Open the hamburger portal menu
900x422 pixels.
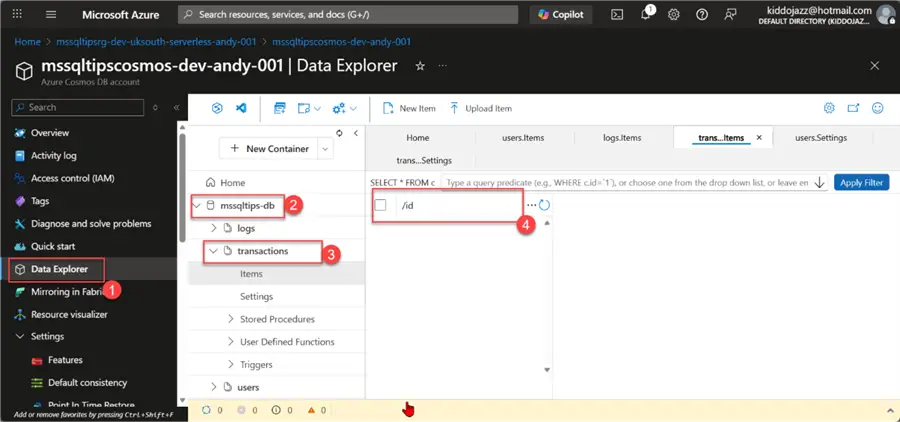click(51, 14)
